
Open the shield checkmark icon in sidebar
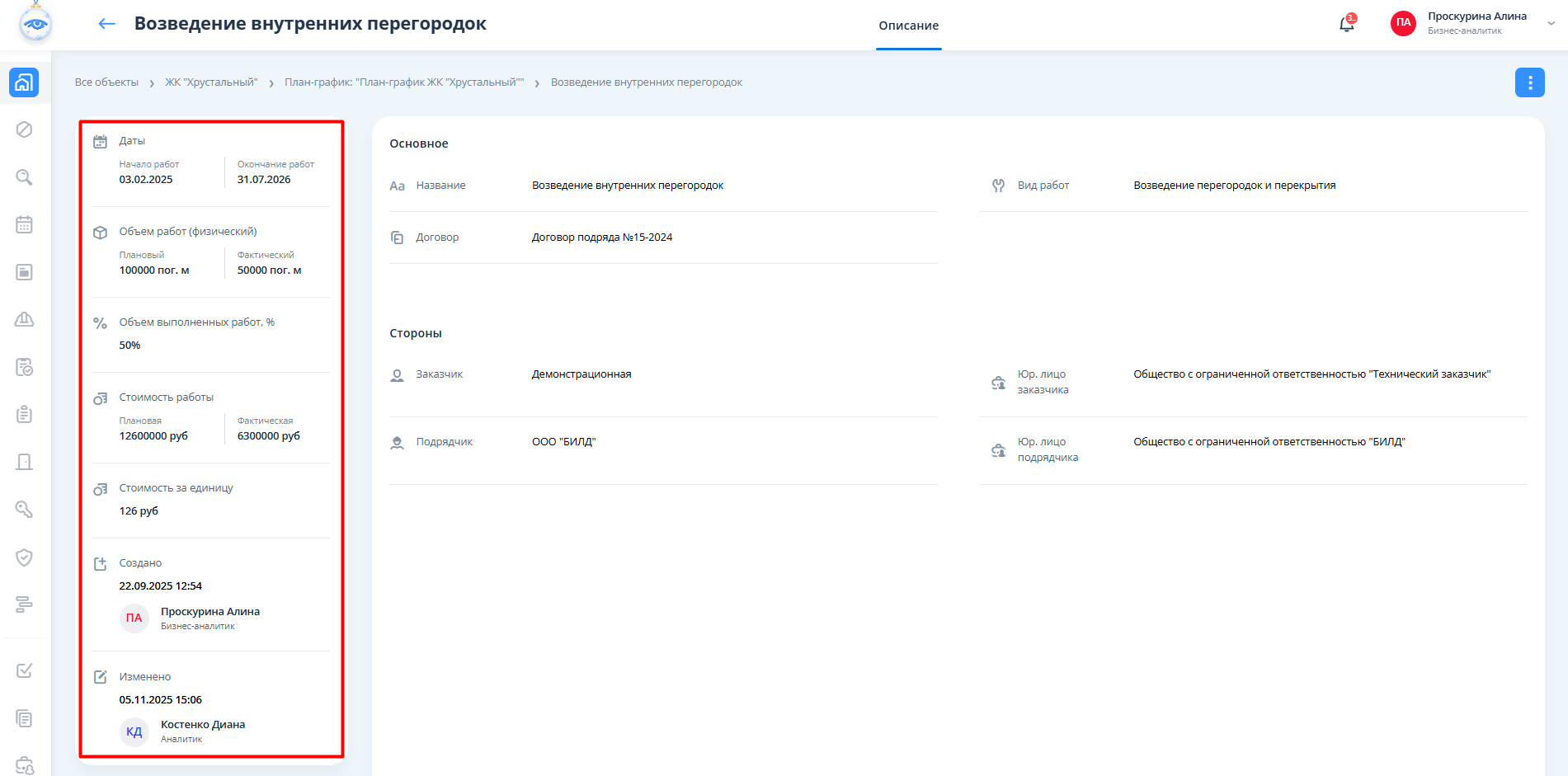pos(24,557)
